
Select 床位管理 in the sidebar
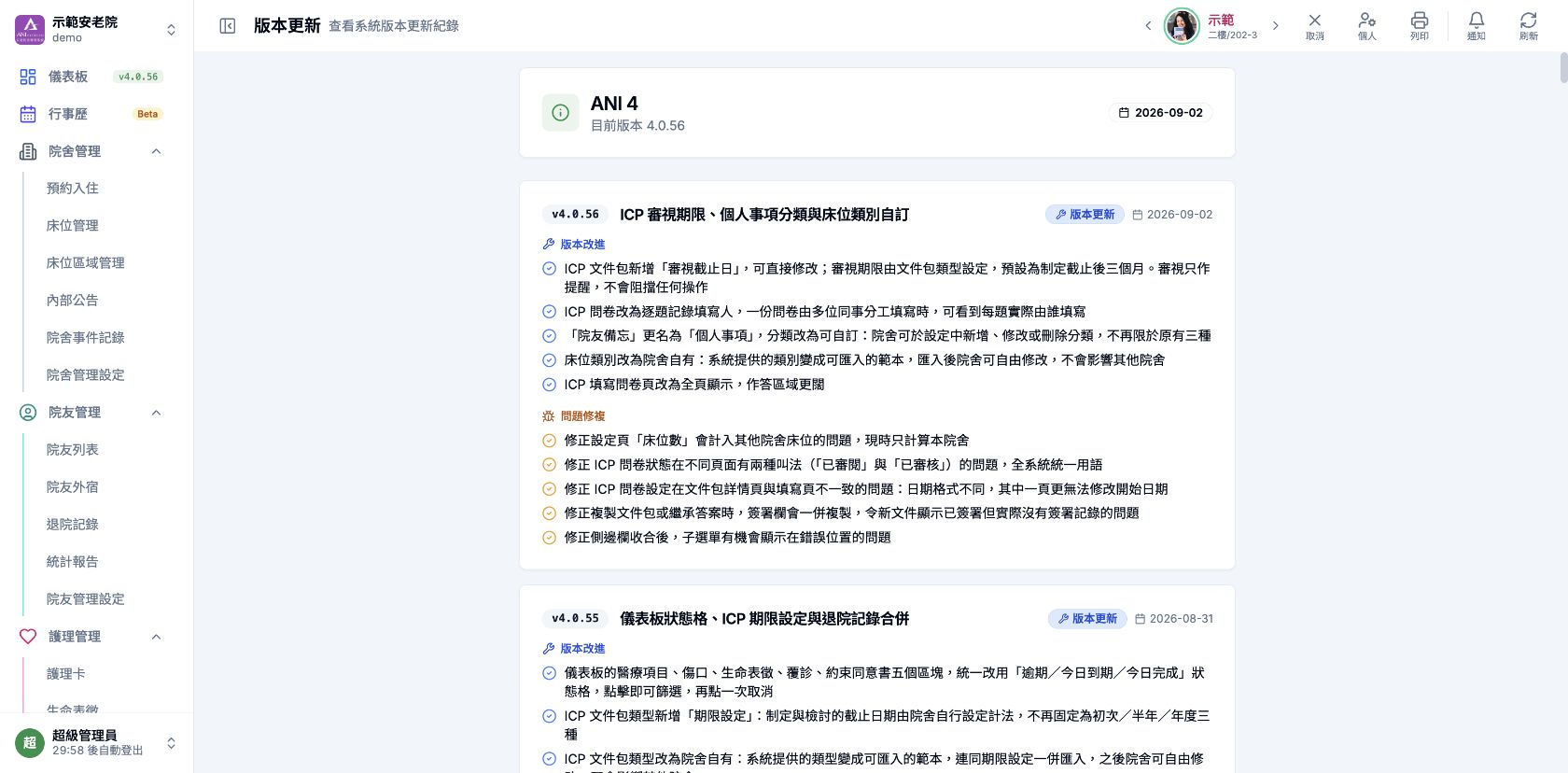73,226
